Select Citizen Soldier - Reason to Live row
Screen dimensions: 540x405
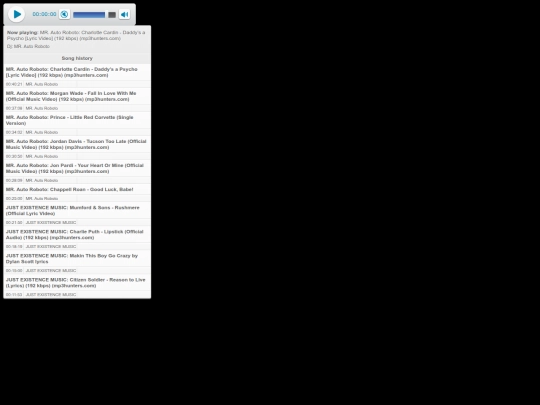[x=77, y=283]
